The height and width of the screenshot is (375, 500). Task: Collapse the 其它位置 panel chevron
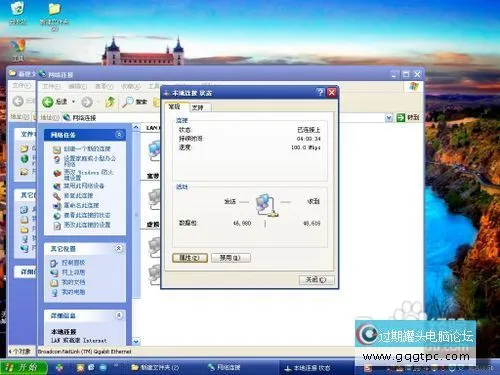(119, 248)
